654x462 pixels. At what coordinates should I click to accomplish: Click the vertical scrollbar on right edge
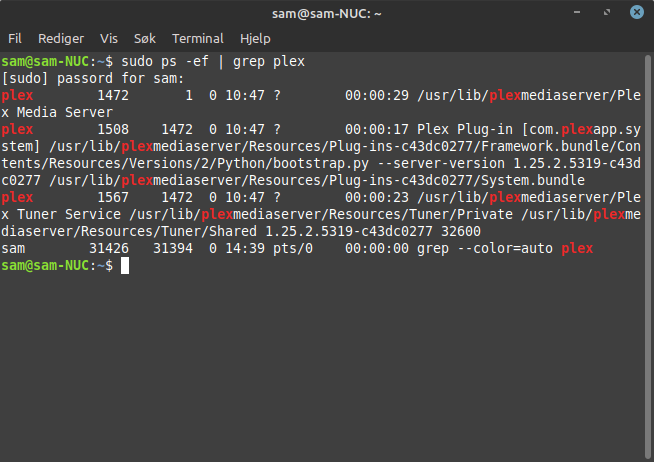[648, 256]
